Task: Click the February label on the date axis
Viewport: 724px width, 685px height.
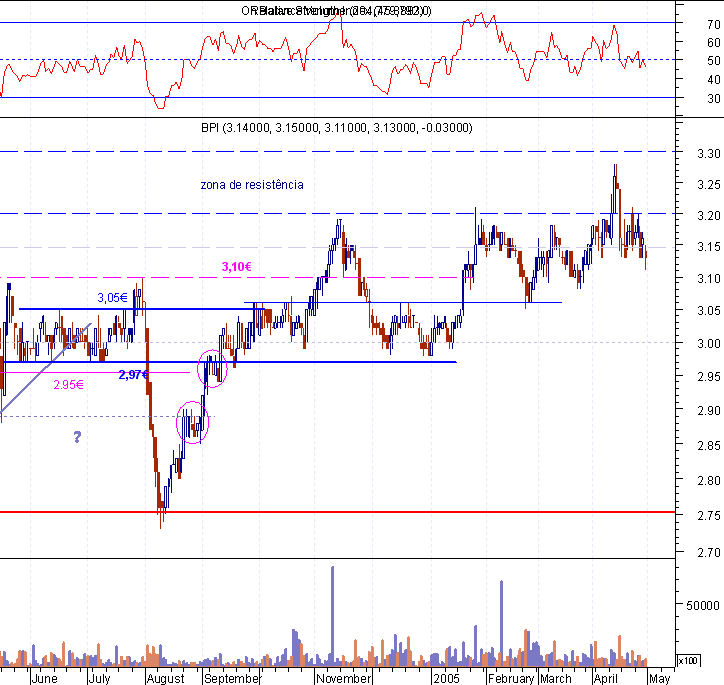Action: [511, 679]
